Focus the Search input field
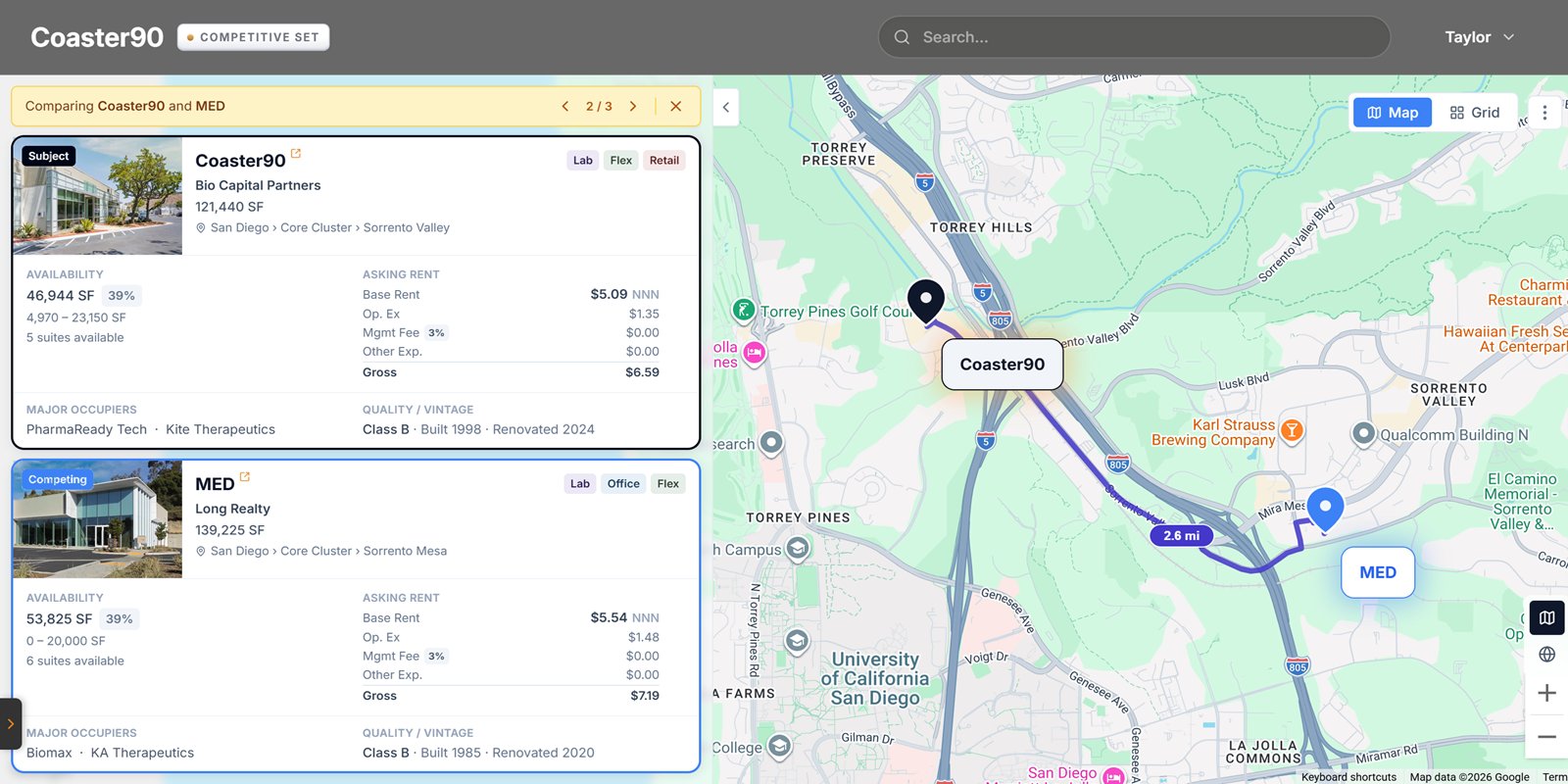The image size is (1568, 784). (x=1135, y=37)
